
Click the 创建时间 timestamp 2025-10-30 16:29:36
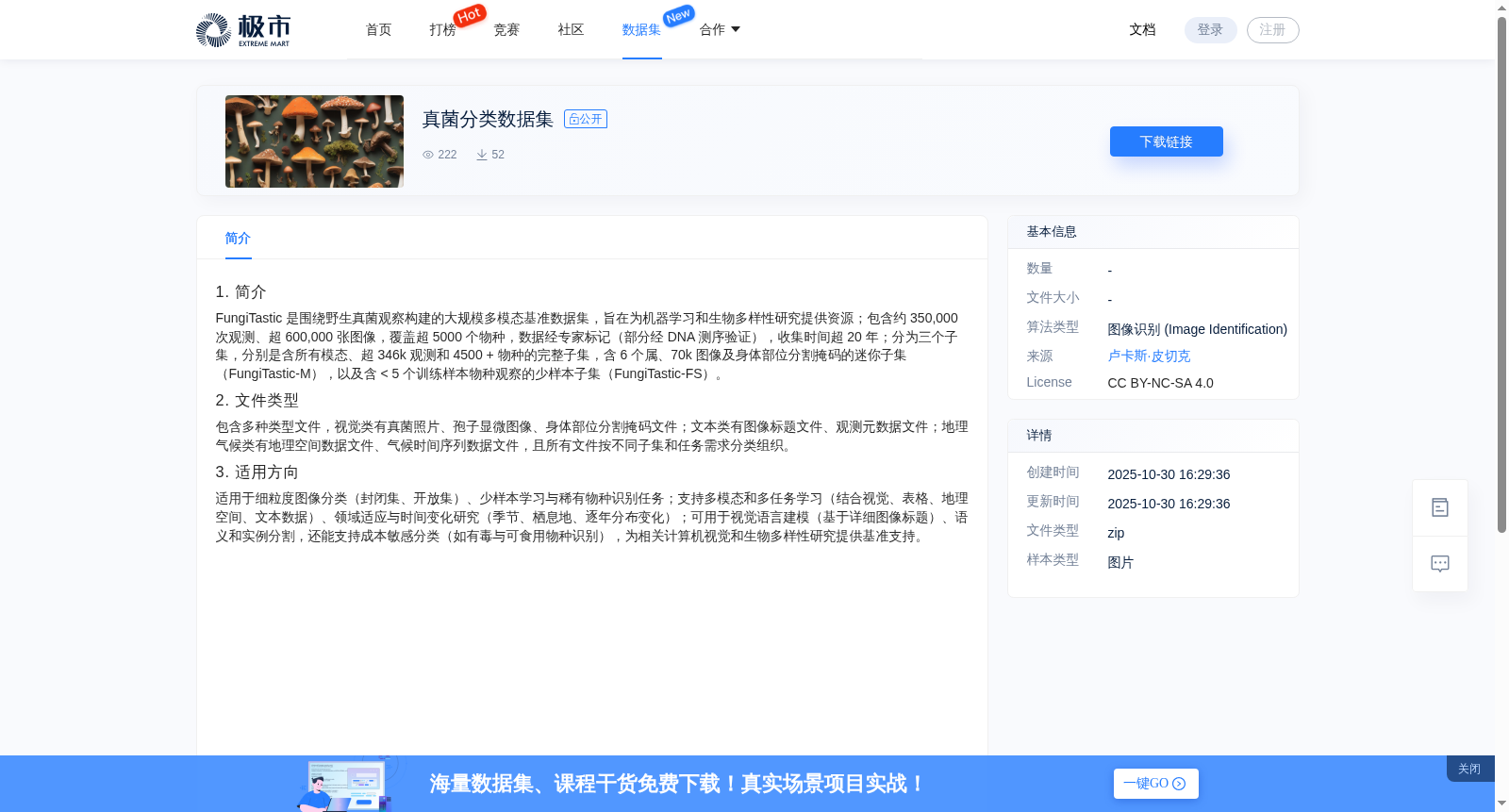[1169, 474]
